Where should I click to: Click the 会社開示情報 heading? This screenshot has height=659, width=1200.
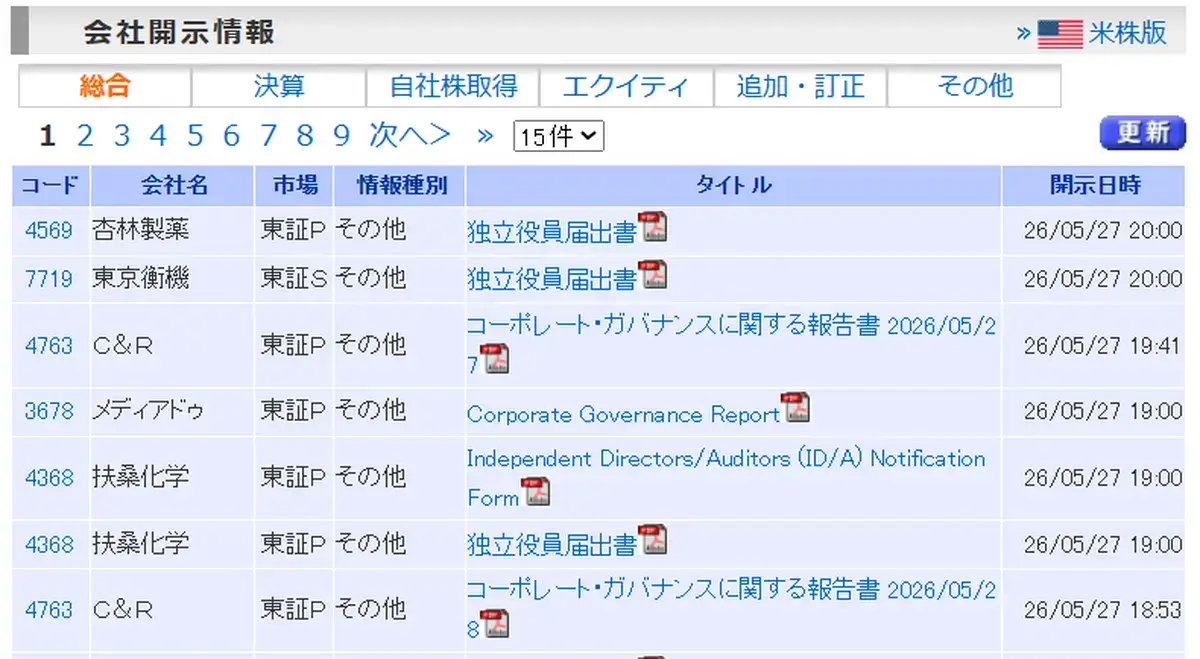(x=179, y=33)
